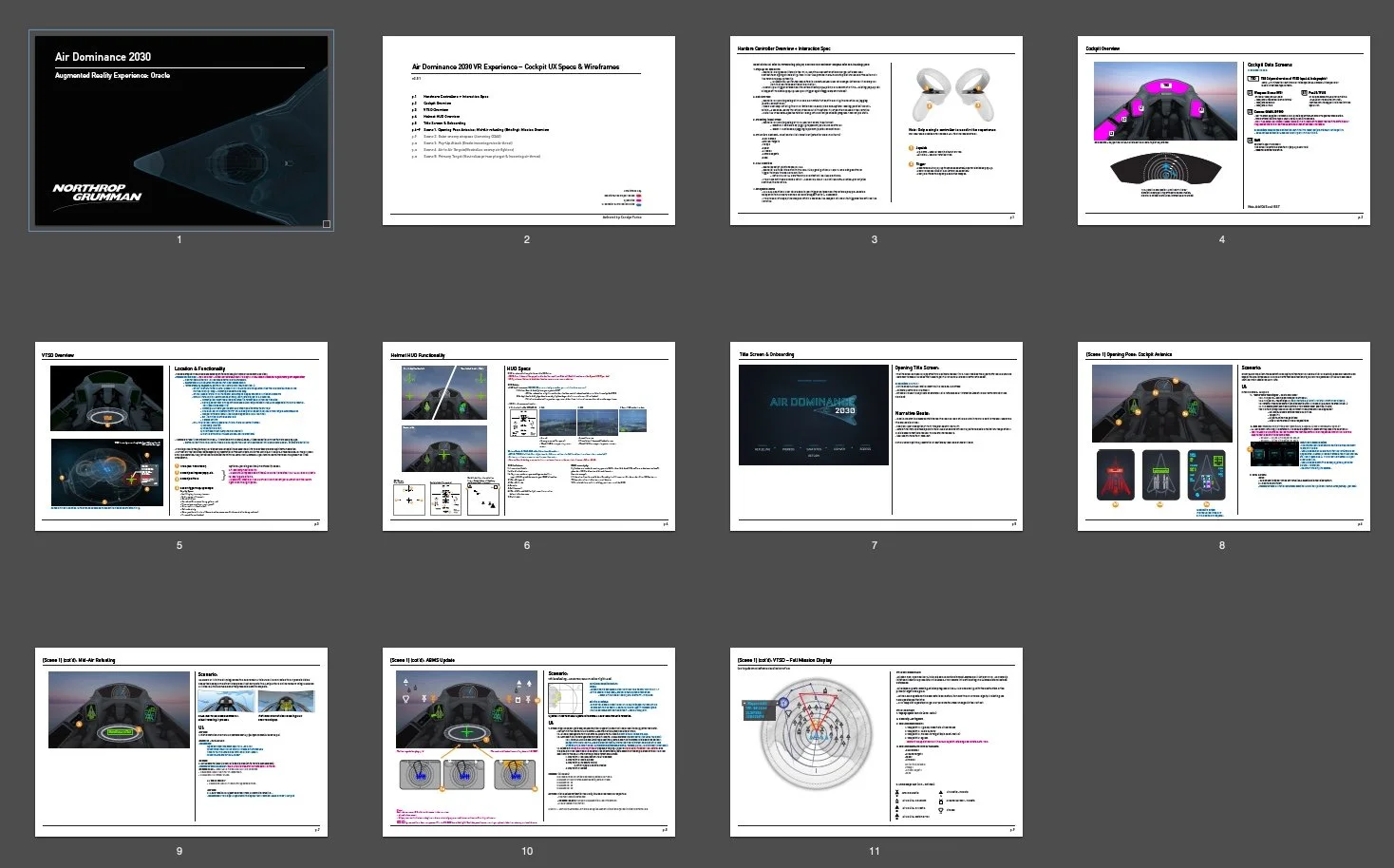Viewport: 1394px width, 868px height.
Task: Select slide 11 VTSD Full Mission Display
Action: point(876,743)
